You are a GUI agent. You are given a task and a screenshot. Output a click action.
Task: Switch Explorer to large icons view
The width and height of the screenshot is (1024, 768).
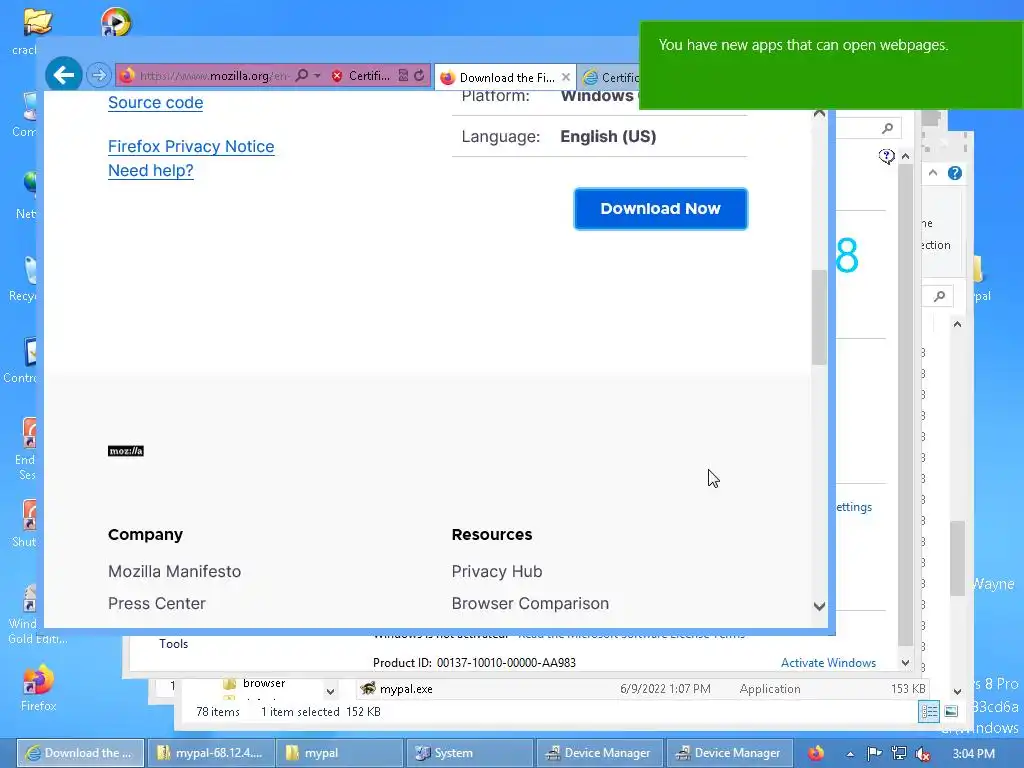pyautogui.click(x=951, y=711)
